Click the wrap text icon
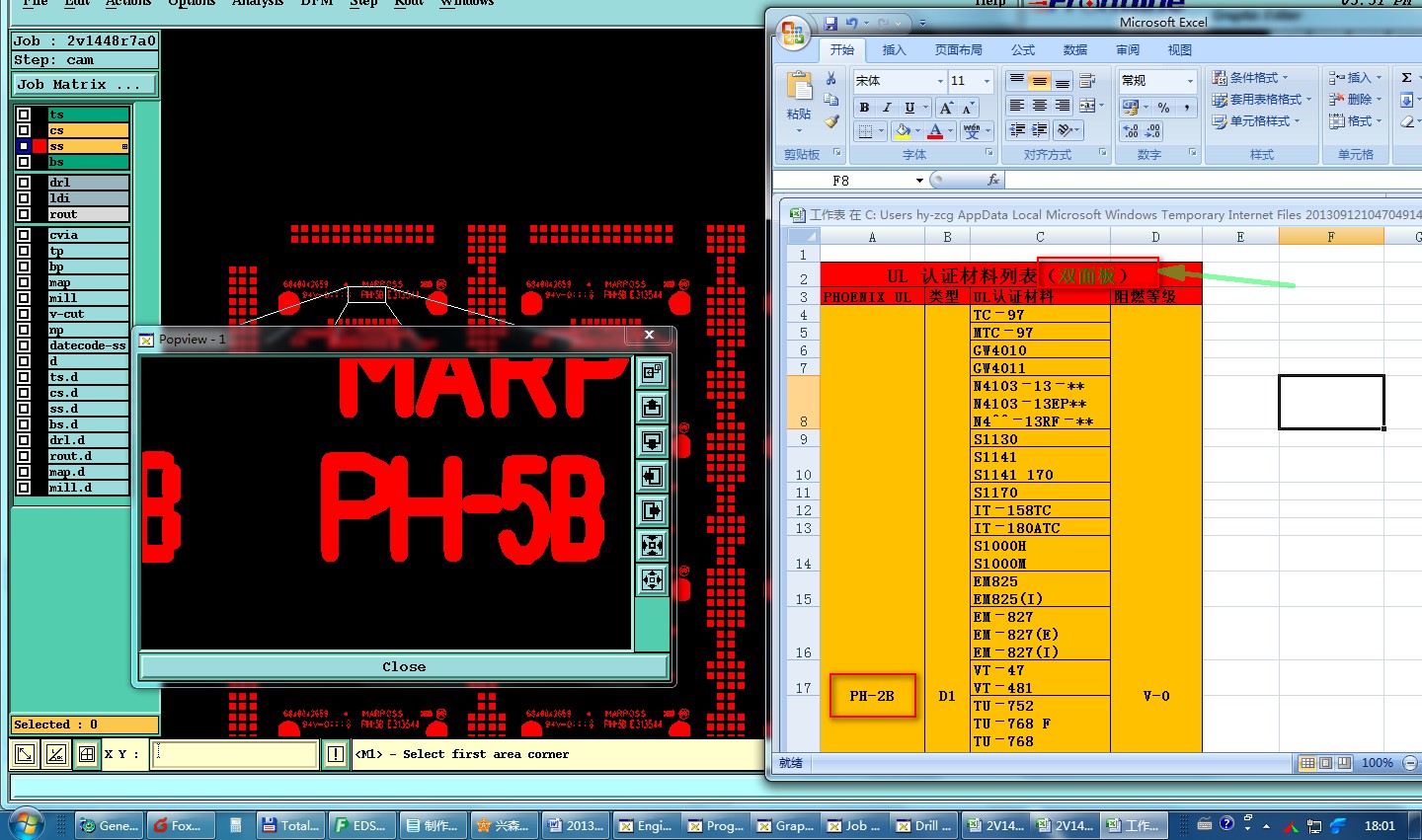 pyautogui.click(x=1087, y=81)
